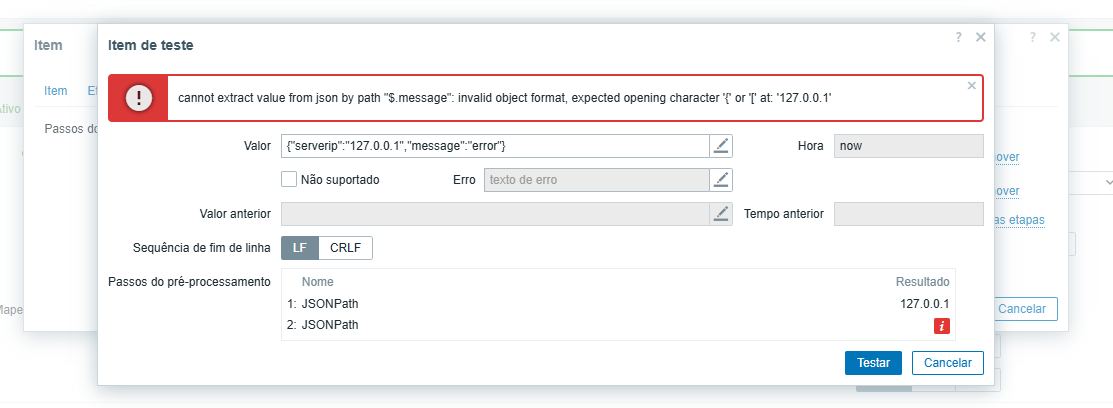
Task: Click the Erro field edit pencil
Action: (721, 180)
